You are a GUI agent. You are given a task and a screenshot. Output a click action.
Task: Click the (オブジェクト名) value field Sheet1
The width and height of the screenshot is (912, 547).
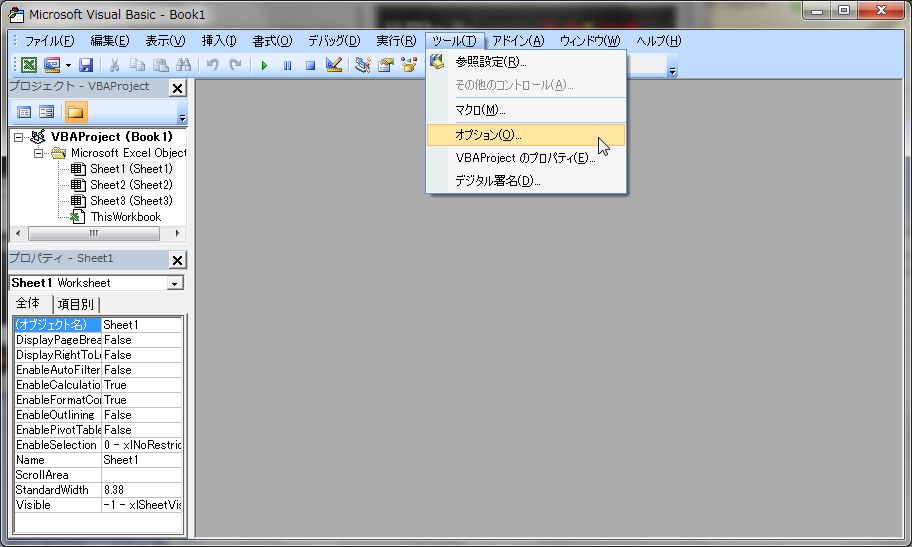click(x=142, y=325)
